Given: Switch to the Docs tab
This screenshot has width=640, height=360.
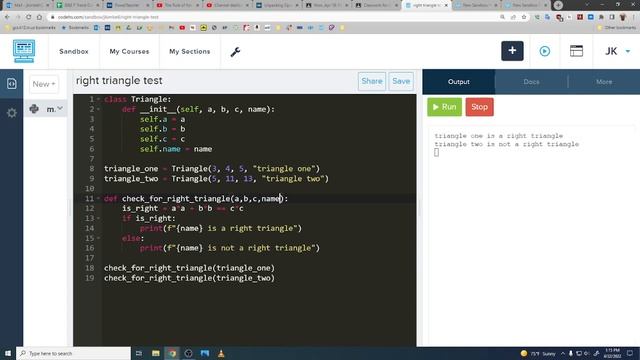Looking at the screenshot, I should pyautogui.click(x=531, y=82).
